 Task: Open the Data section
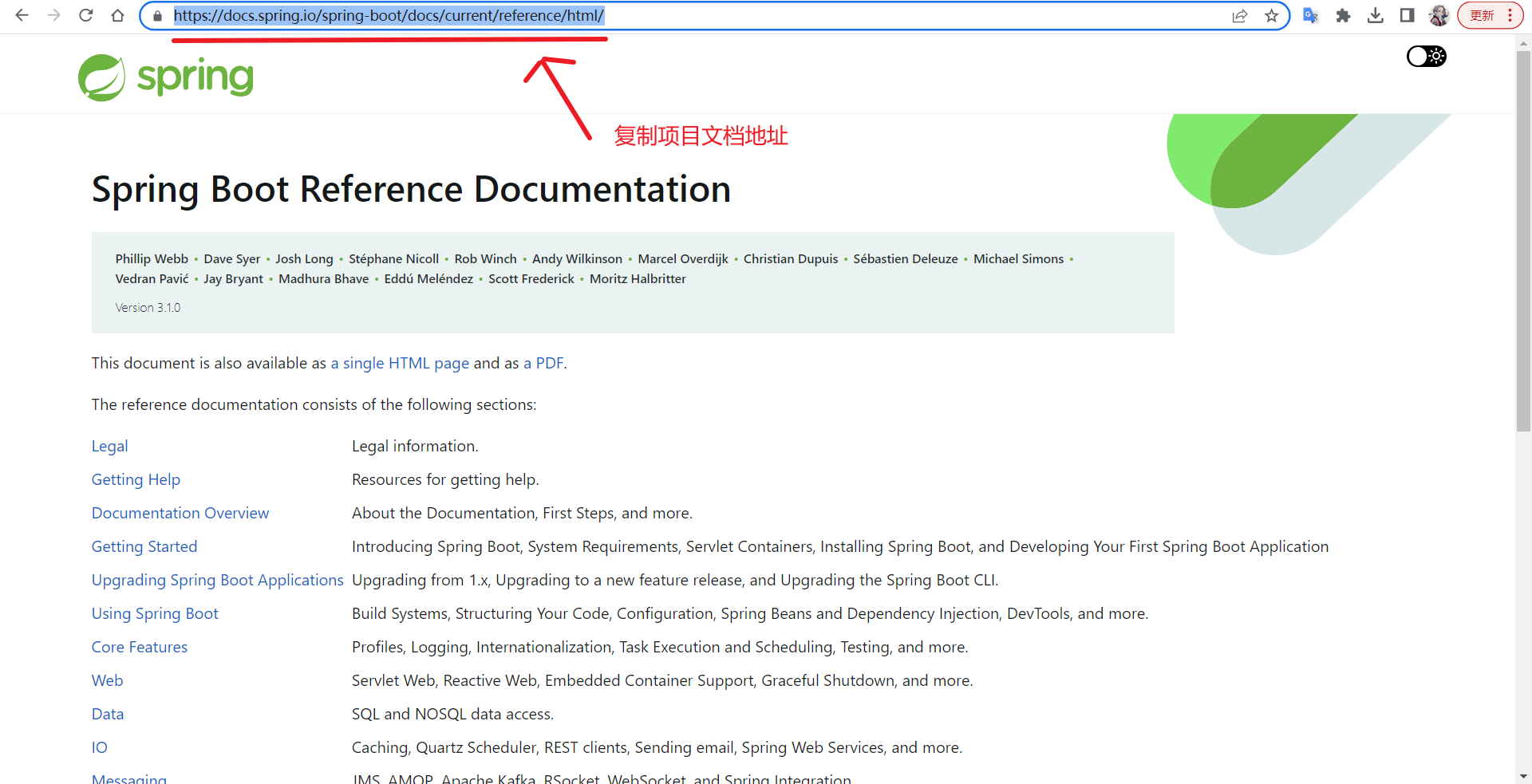tap(108, 714)
